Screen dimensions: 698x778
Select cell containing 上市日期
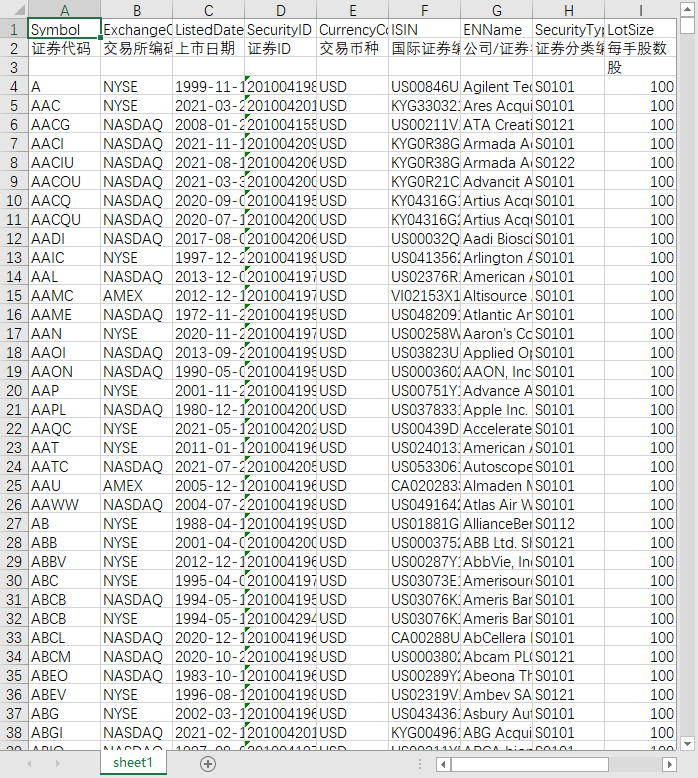pos(208,48)
